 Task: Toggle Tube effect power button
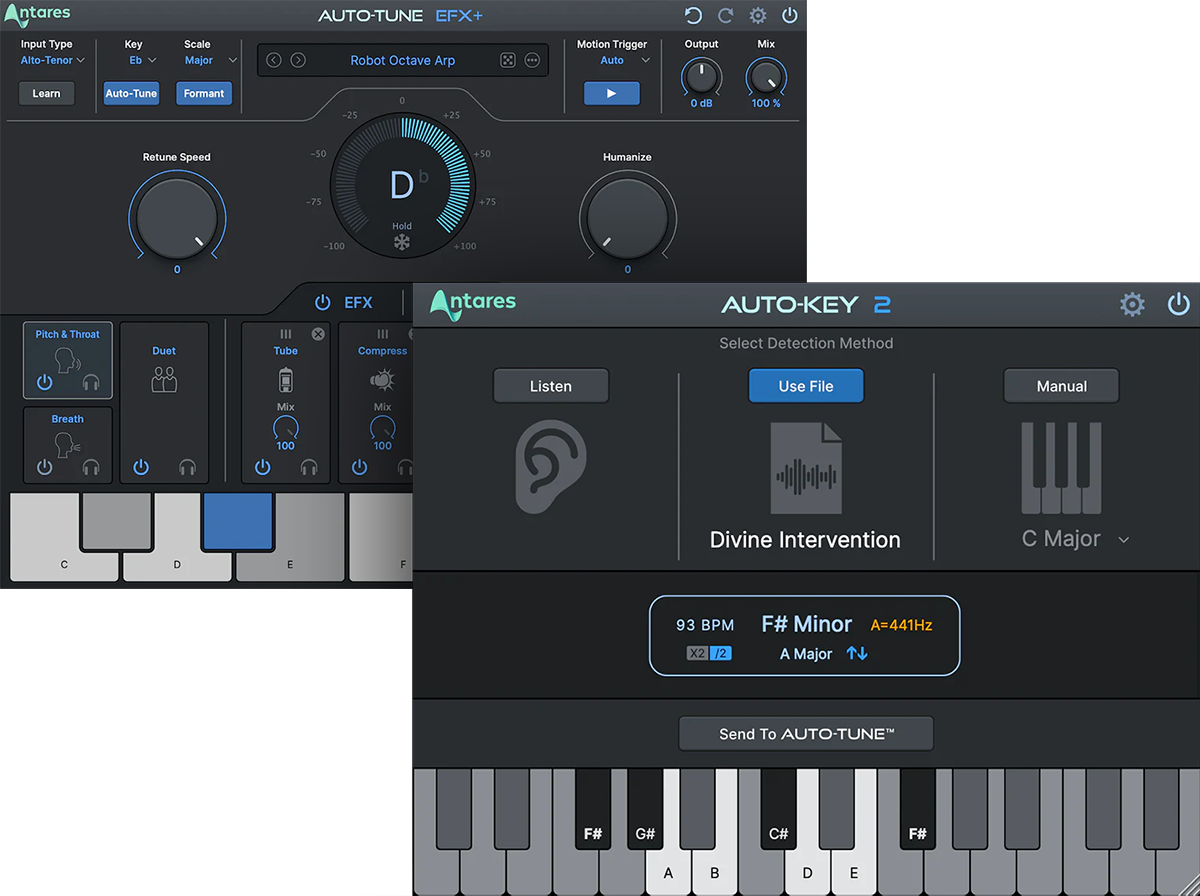[x=262, y=467]
